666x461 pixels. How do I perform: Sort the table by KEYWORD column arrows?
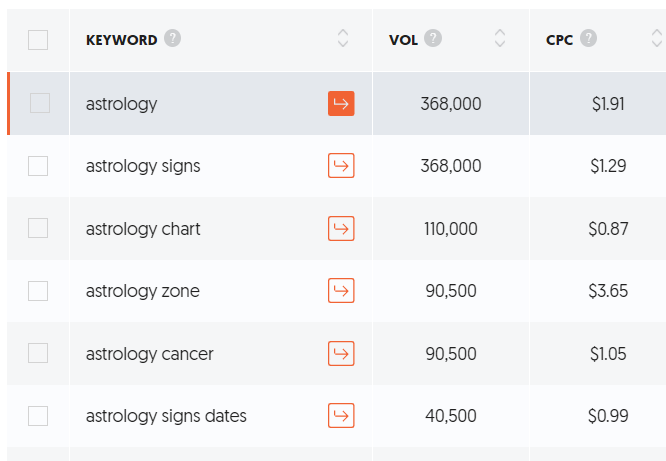click(x=343, y=39)
